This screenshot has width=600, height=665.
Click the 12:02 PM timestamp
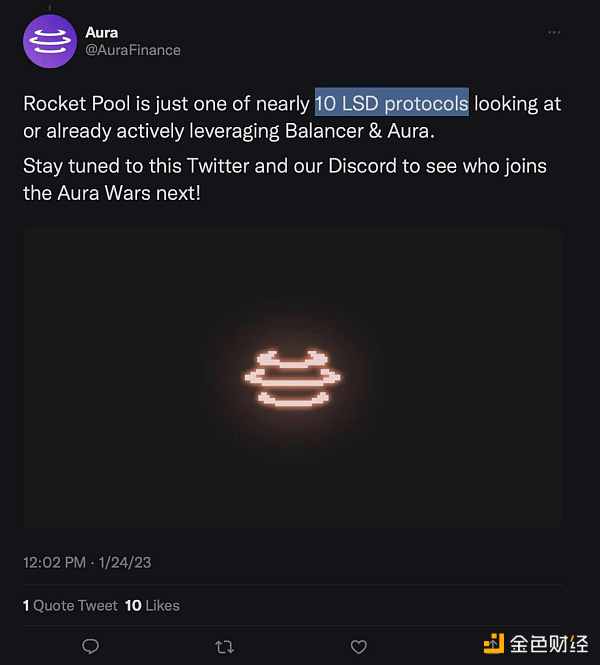click(54, 563)
